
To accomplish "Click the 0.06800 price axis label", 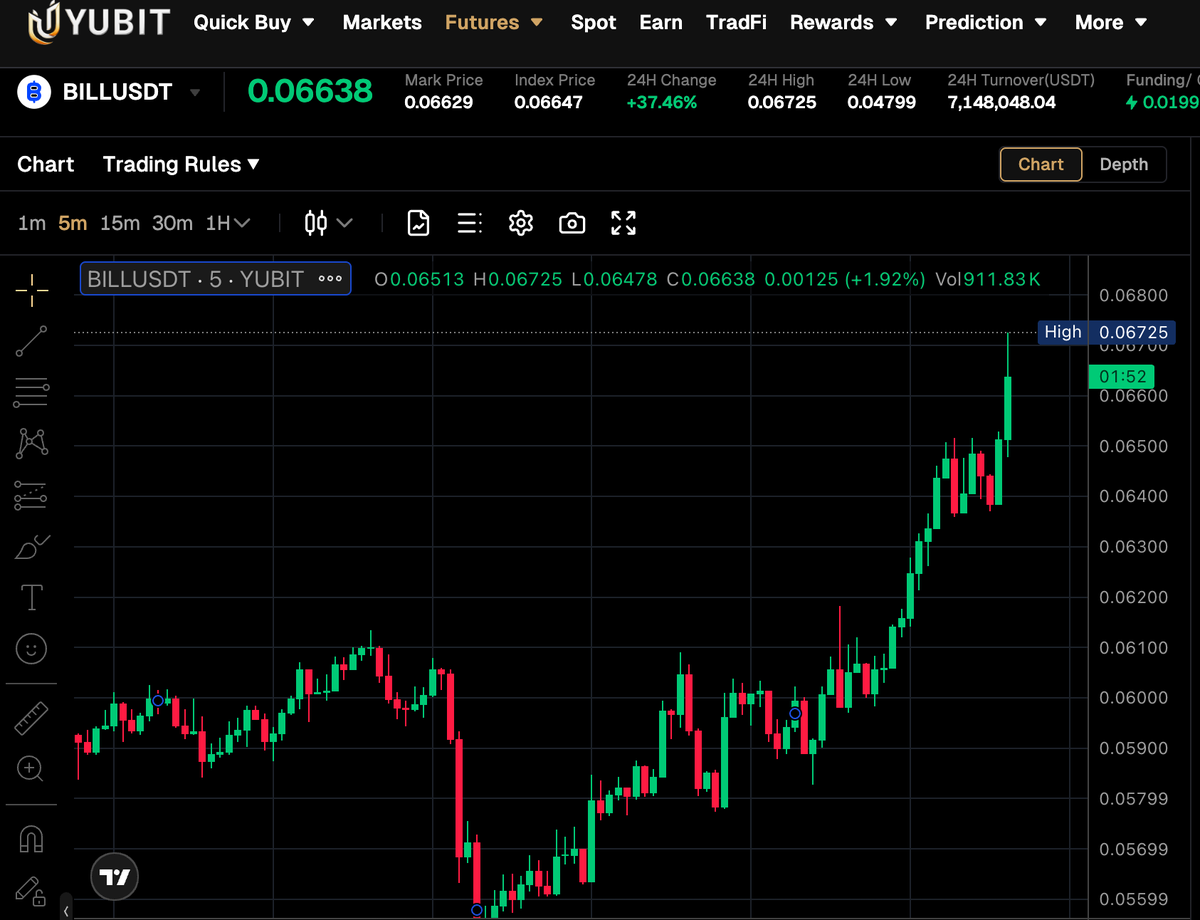I will coord(1134,295).
